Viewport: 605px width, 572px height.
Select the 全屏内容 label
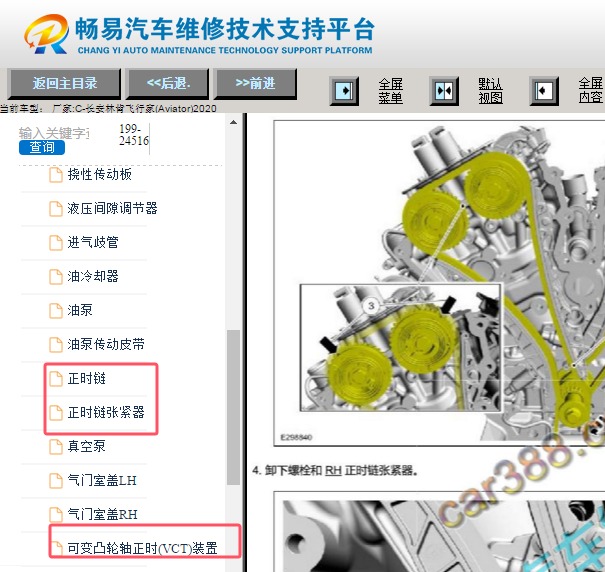pos(590,91)
